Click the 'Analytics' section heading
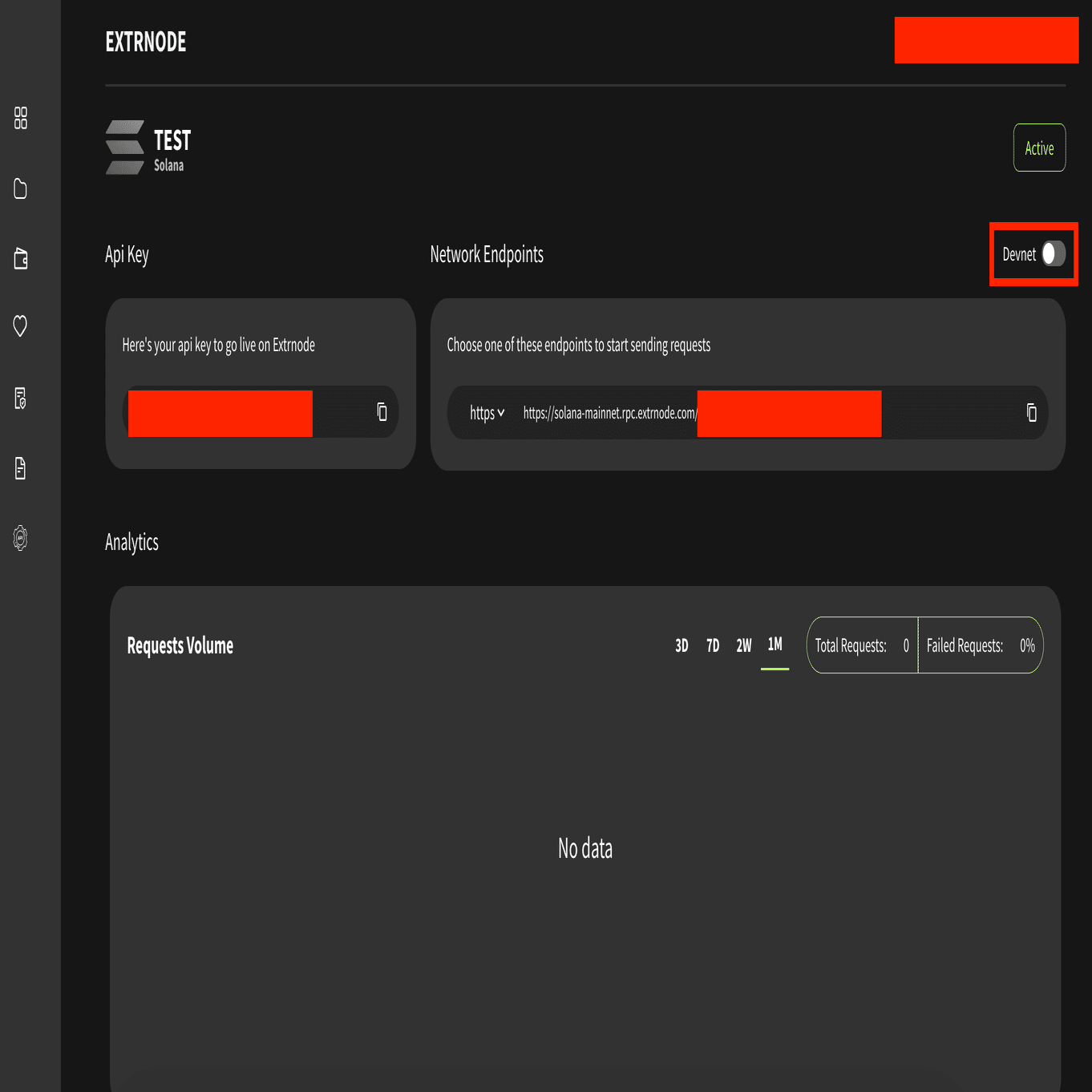The width and height of the screenshot is (1092, 1092). pos(131,543)
